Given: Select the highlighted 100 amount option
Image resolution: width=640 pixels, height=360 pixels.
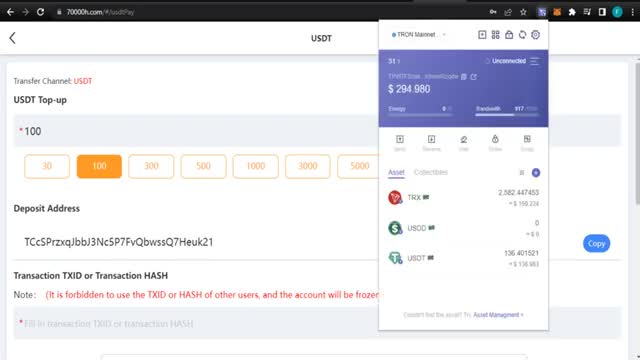Looking at the screenshot, I should (99, 166).
